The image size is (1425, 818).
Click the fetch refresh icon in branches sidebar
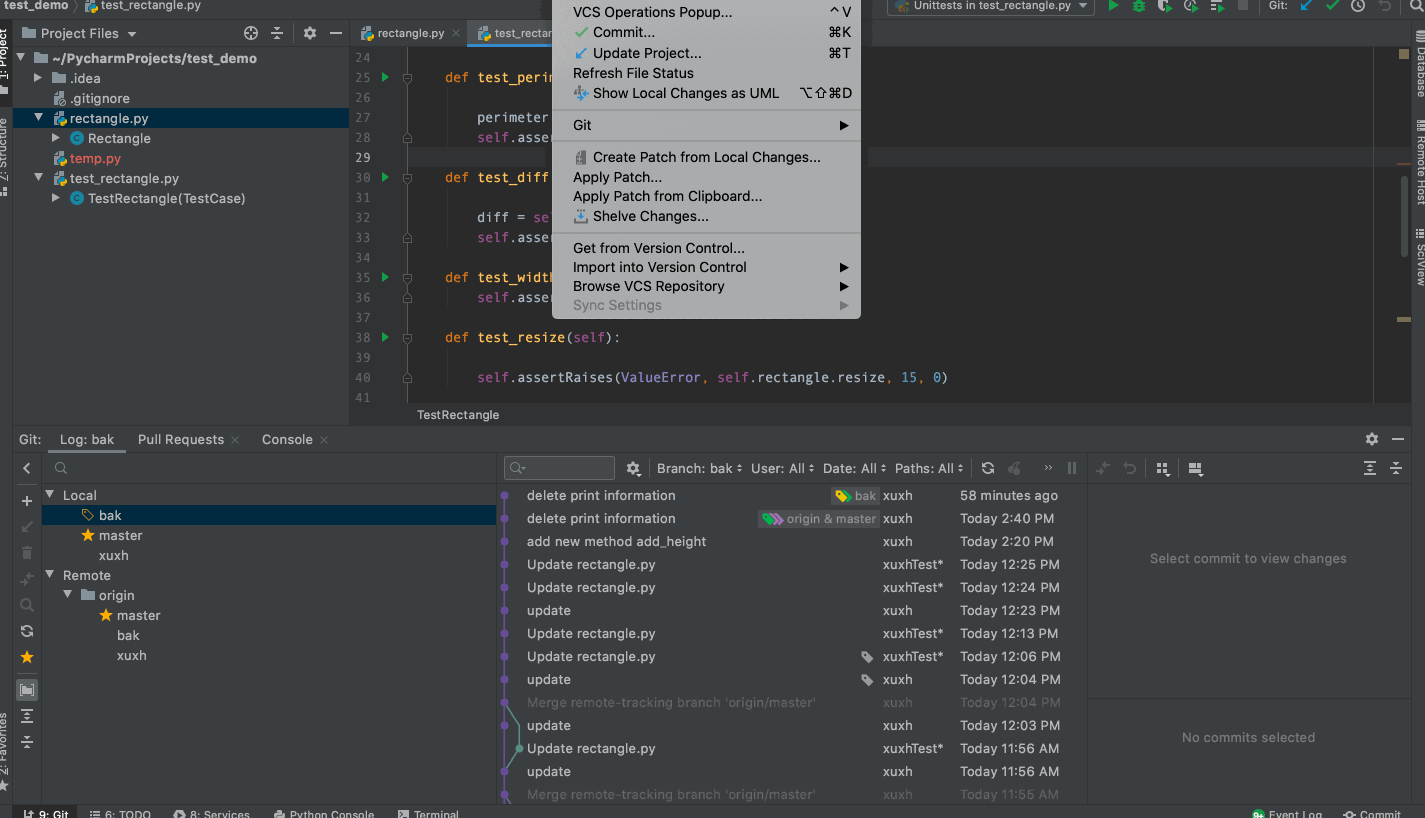pyautogui.click(x=27, y=631)
